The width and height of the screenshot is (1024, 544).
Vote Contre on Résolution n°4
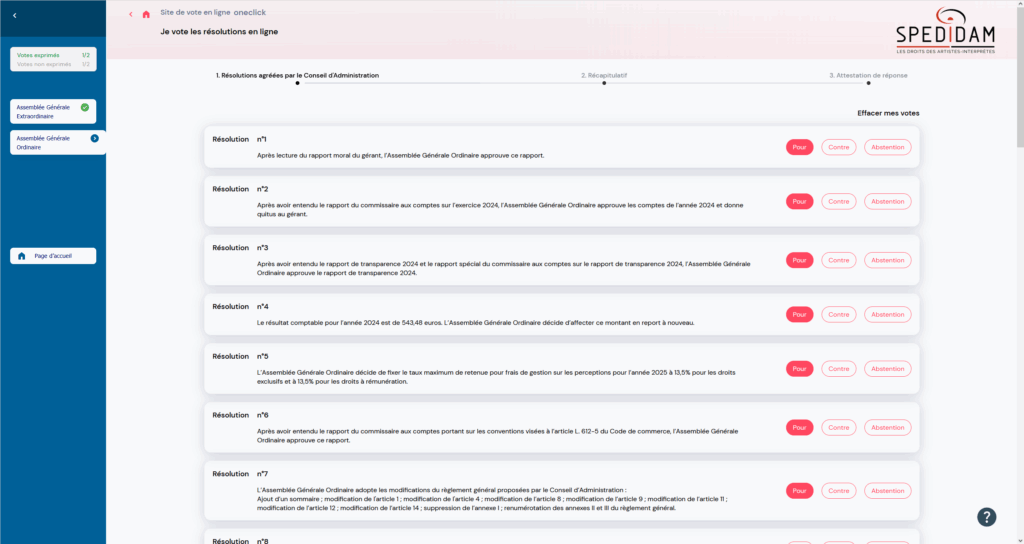click(x=839, y=314)
